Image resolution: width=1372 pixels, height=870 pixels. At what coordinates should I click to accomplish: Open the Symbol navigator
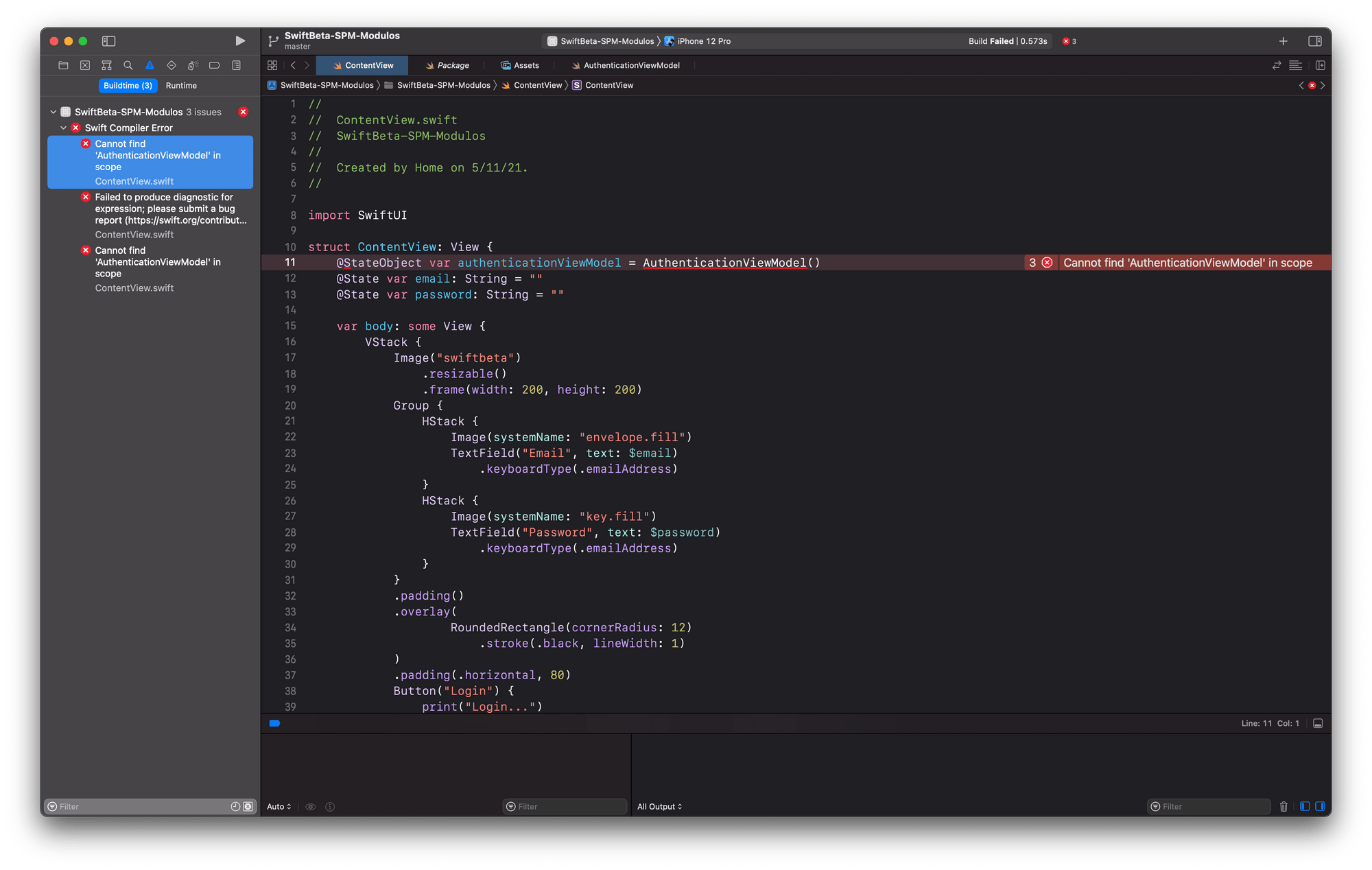tap(106, 65)
